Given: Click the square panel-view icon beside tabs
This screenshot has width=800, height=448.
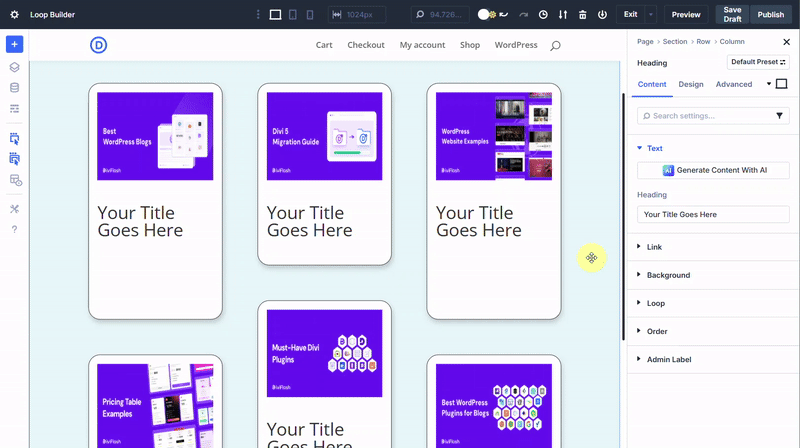Looking at the screenshot, I should click(x=781, y=84).
